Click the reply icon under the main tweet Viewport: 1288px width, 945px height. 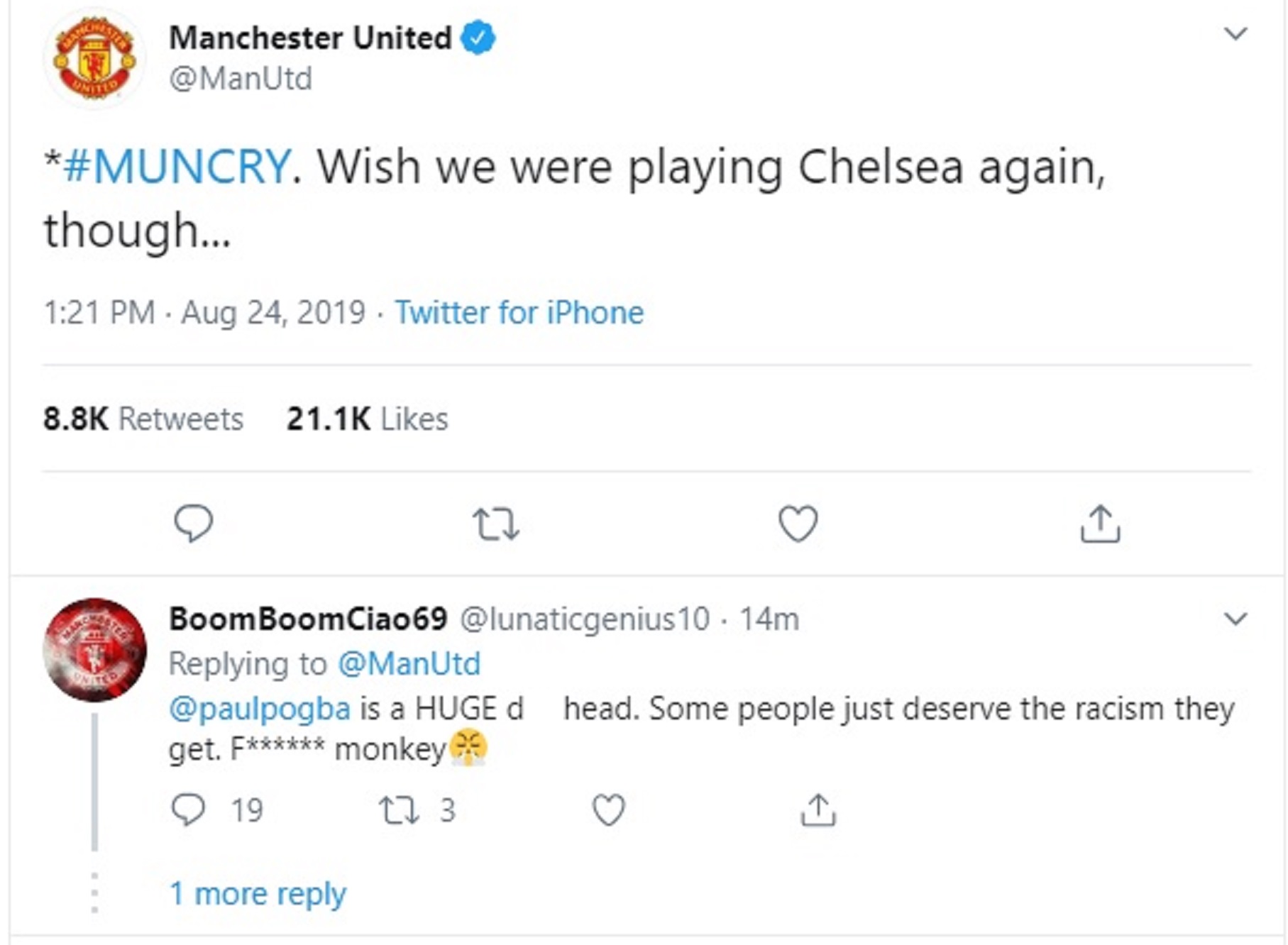tap(193, 524)
